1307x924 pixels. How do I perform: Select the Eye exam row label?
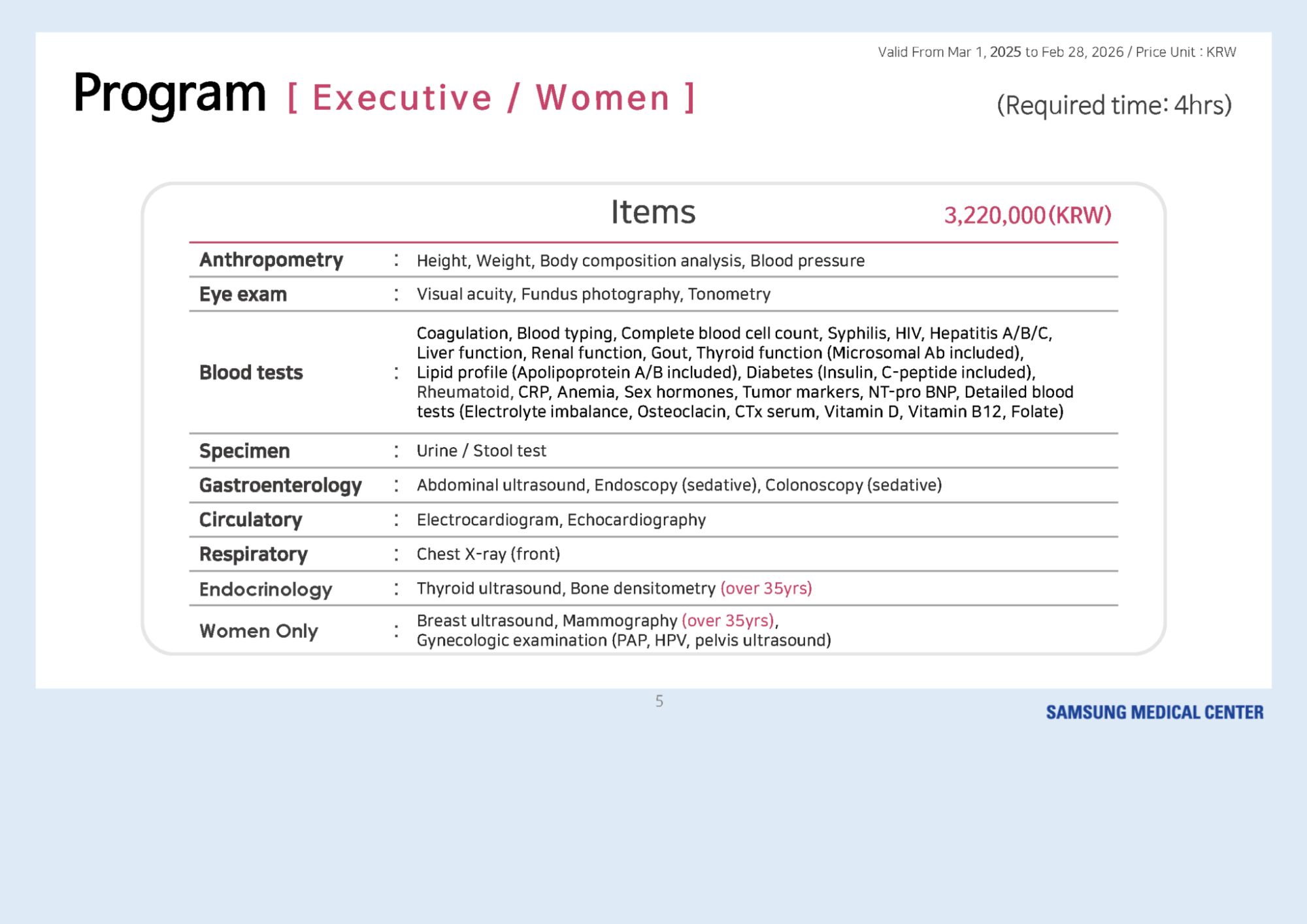tap(243, 295)
